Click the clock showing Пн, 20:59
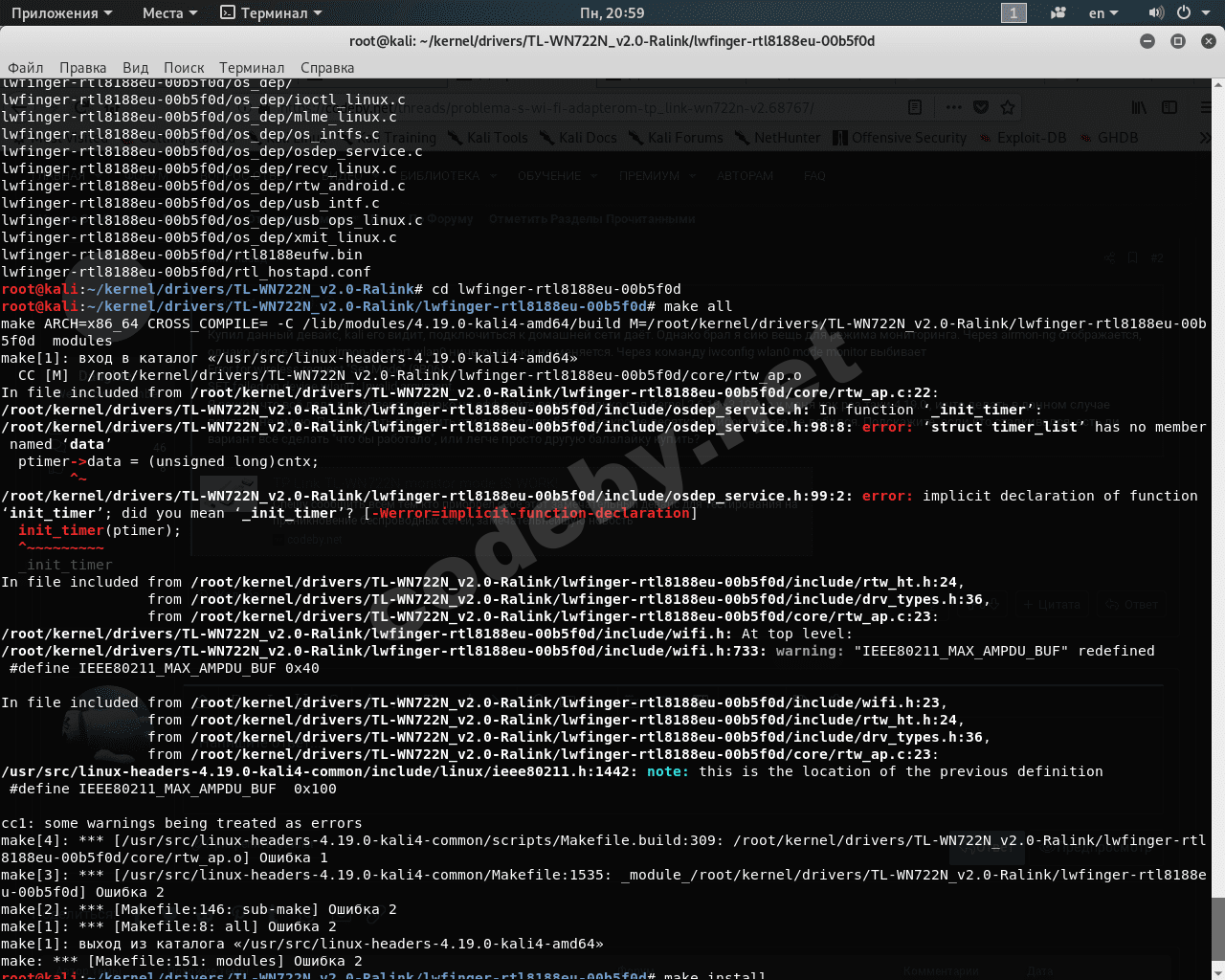 pos(612,12)
